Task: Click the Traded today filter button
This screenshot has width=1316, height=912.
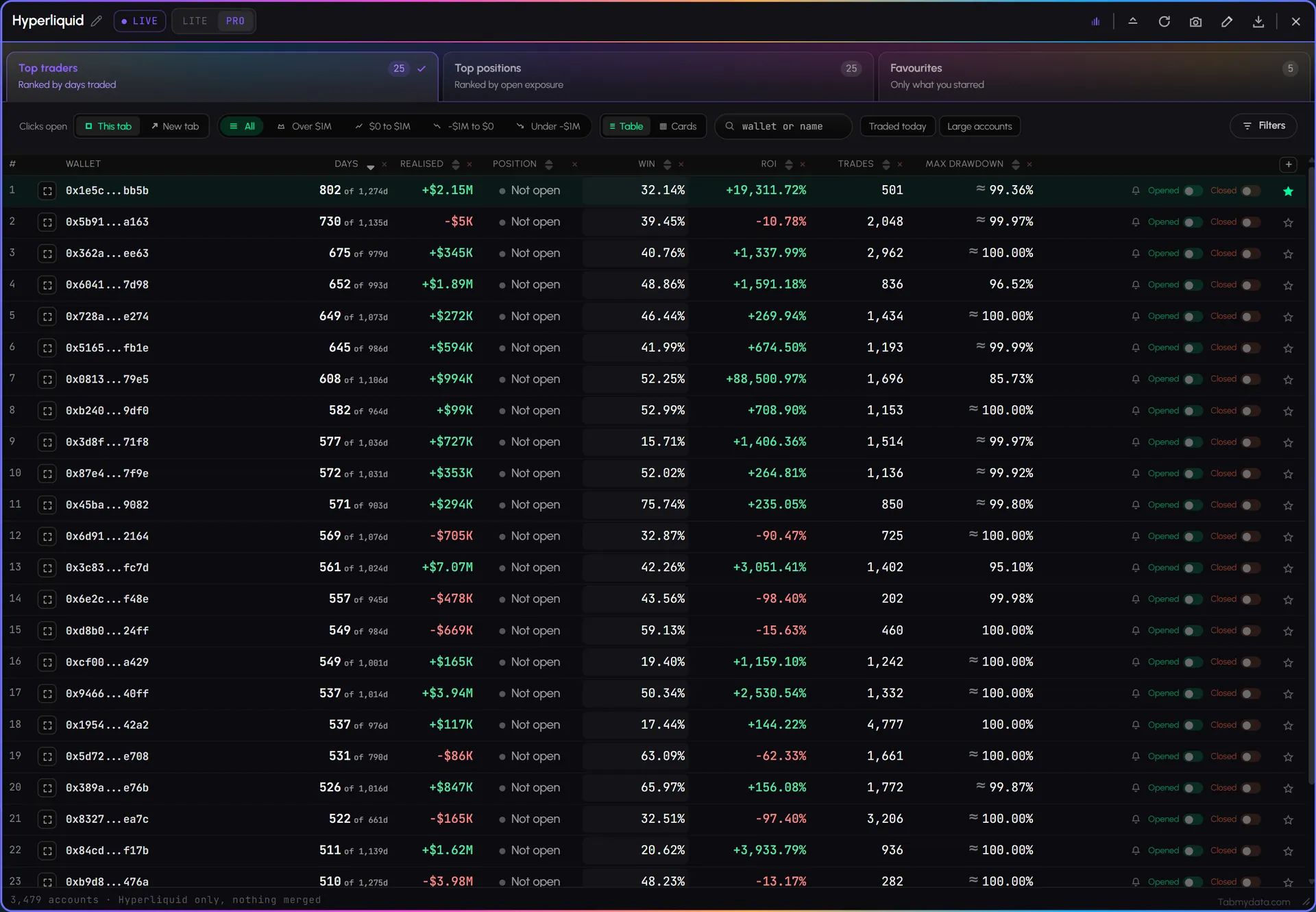Action: coord(897,126)
